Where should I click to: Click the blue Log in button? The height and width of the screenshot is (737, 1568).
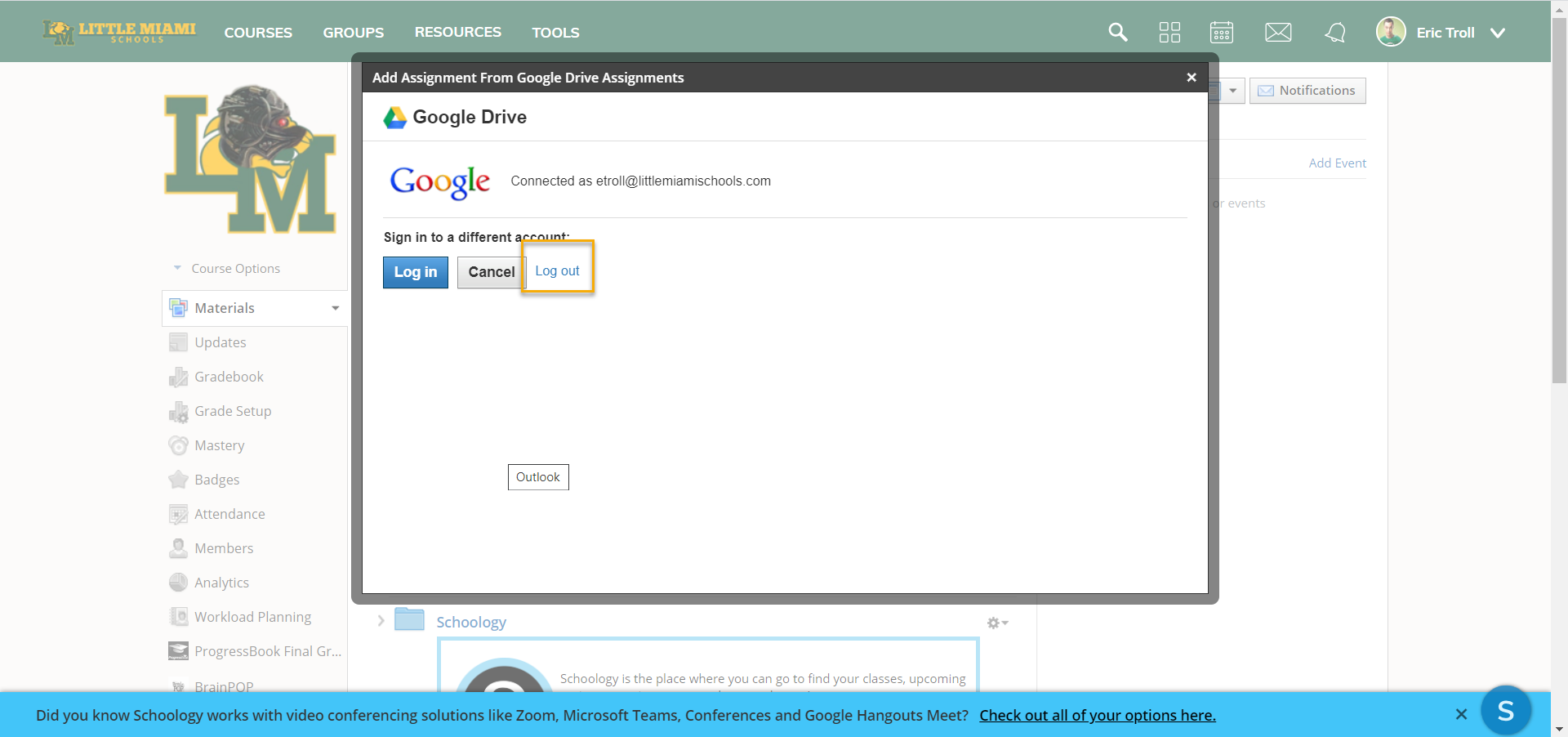click(x=416, y=272)
